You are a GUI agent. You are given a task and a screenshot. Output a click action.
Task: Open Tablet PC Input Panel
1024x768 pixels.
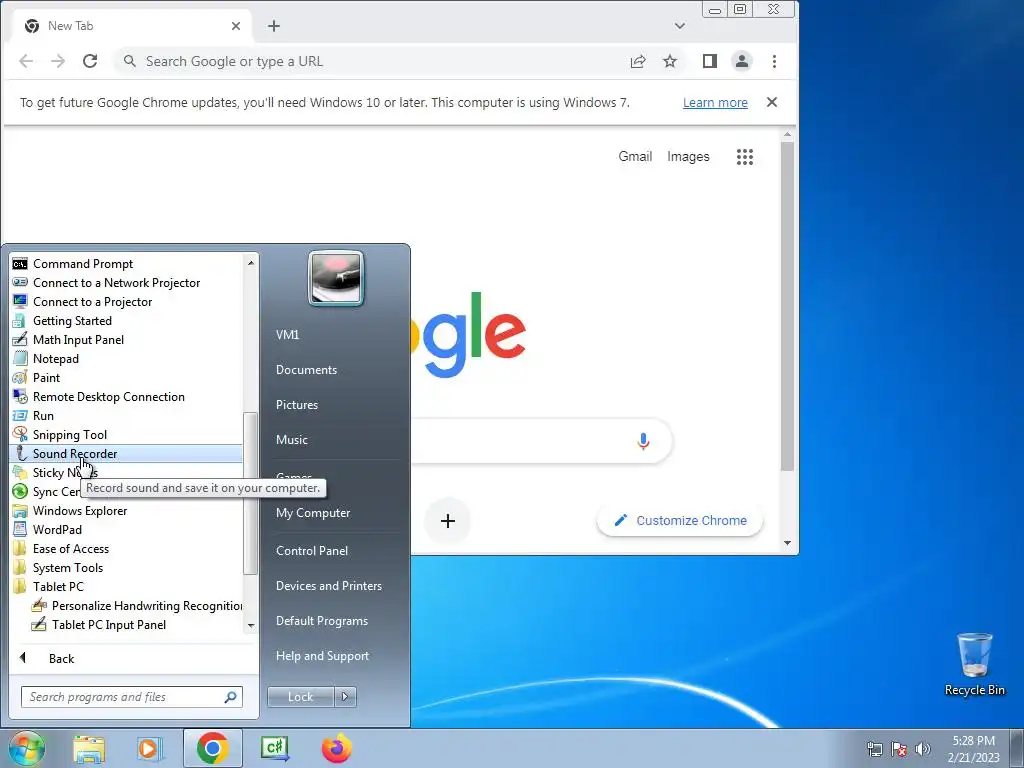click(108, 625)
